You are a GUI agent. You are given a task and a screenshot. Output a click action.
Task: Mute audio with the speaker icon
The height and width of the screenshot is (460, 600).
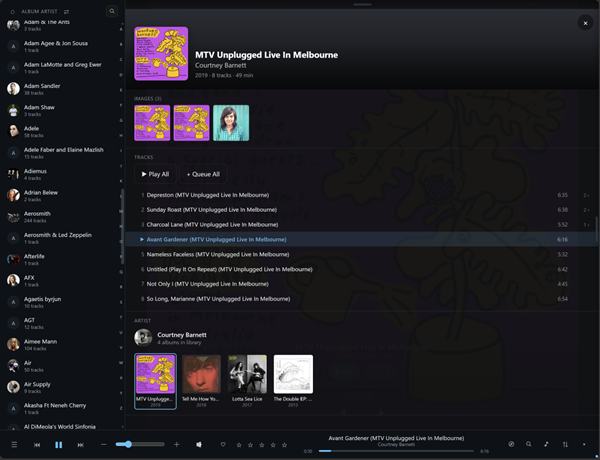pyautogui.click(x=199, y=444)
